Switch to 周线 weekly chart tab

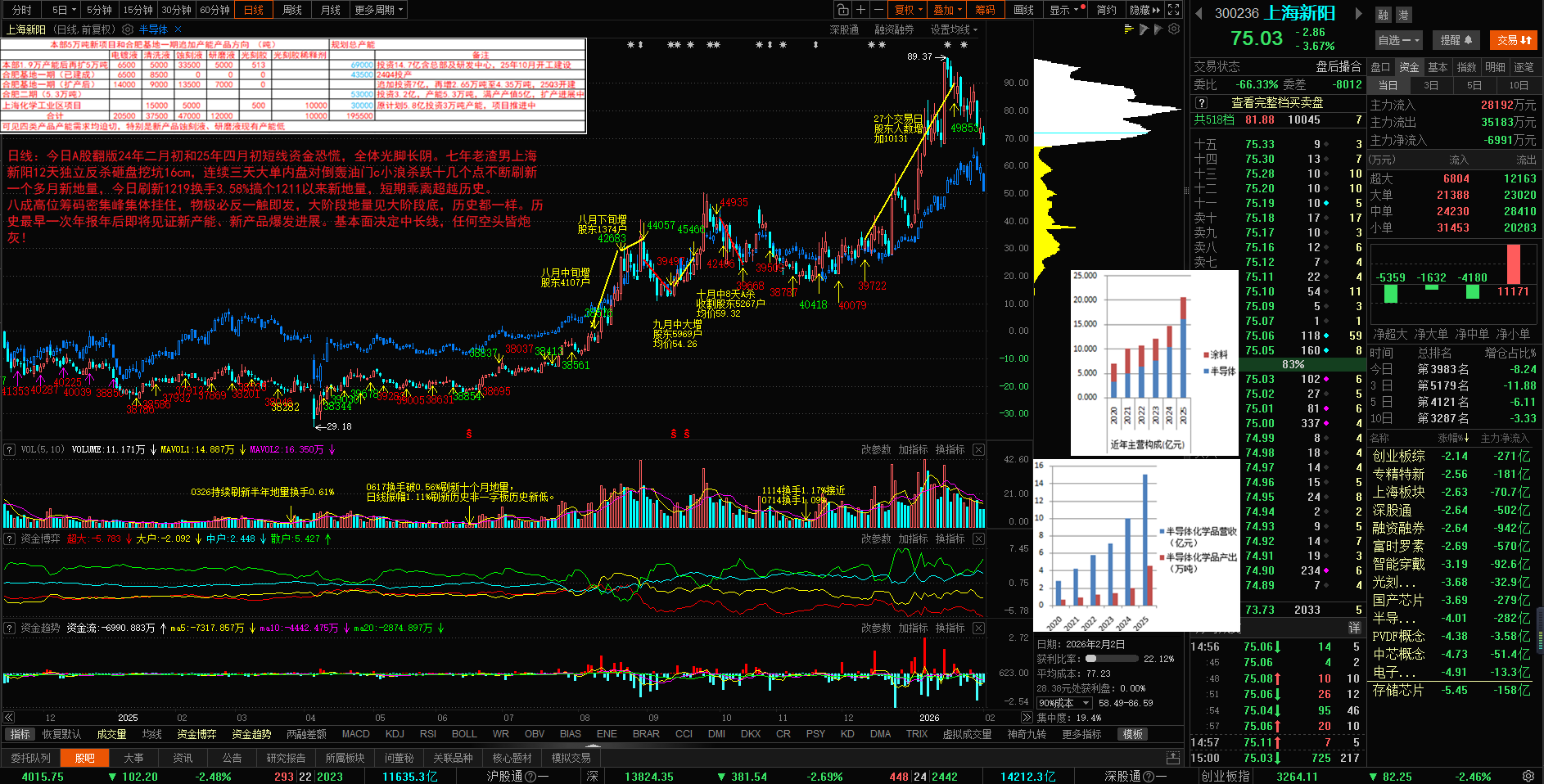(x=291, y=10)
